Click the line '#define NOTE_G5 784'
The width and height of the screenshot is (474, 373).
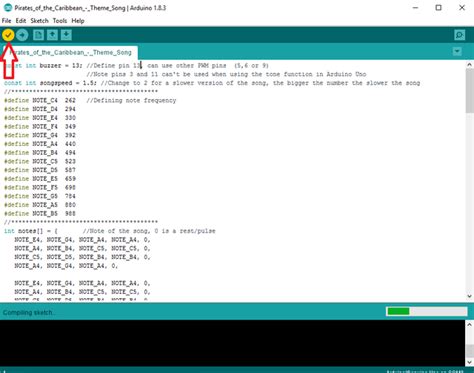coord(40,196)
